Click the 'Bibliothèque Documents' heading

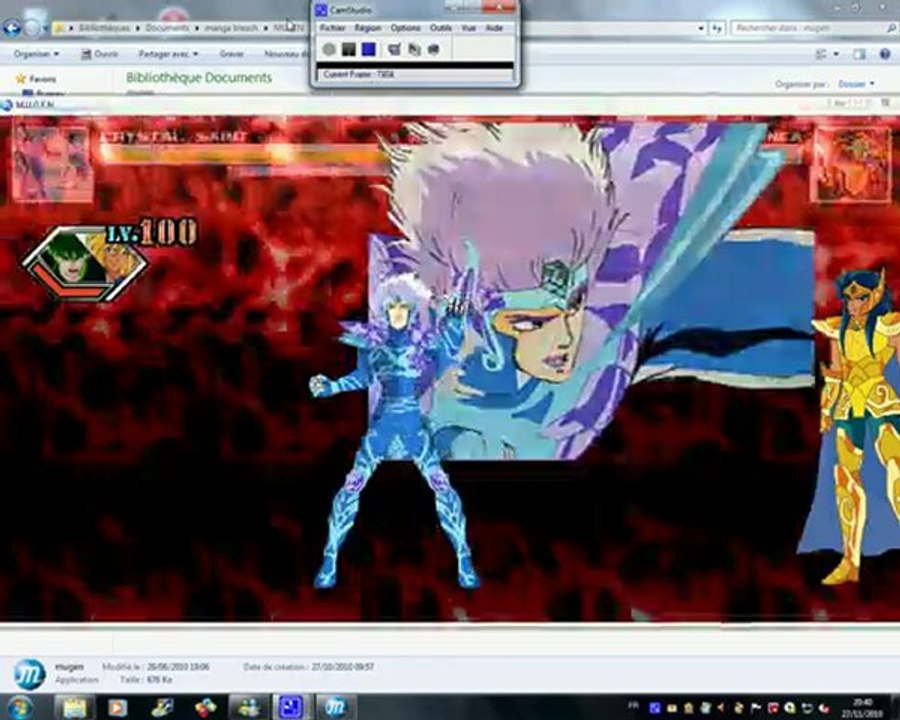pyautogui.click(x=199, y=78)
